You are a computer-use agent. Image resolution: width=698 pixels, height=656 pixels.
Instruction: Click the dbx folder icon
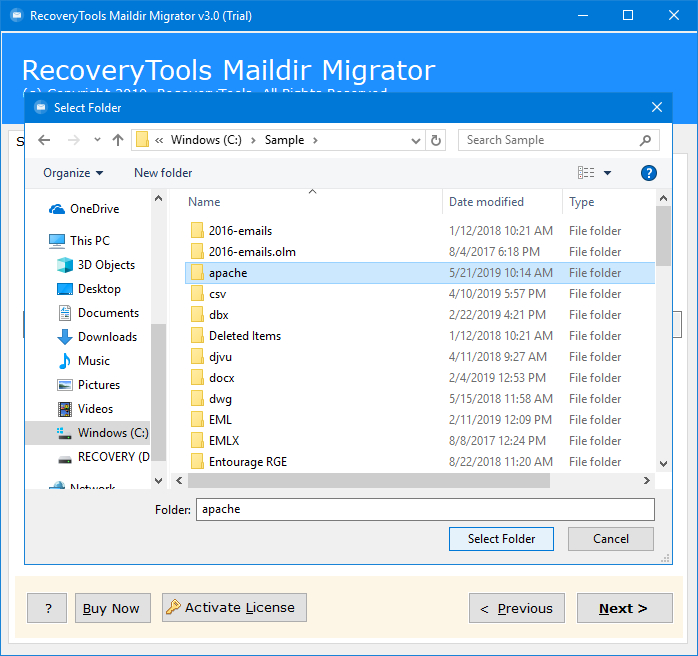(197, 315)
